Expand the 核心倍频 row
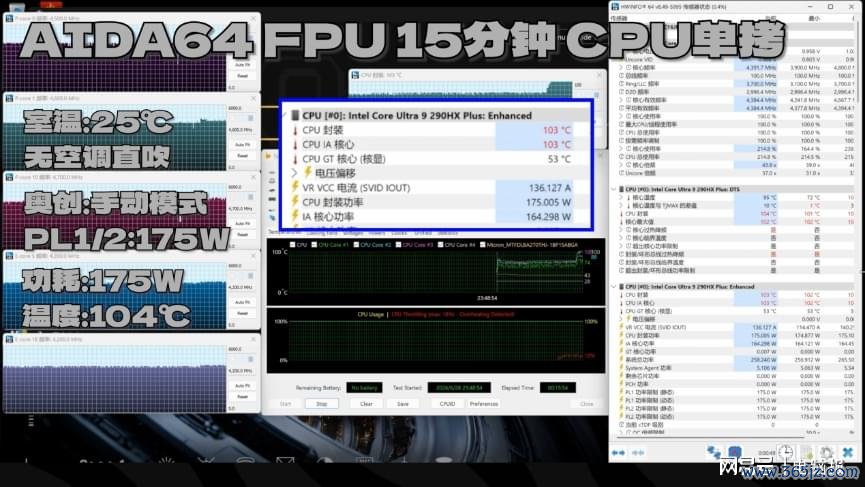This screenshot has width=865, height=487. tap(622, 165)
